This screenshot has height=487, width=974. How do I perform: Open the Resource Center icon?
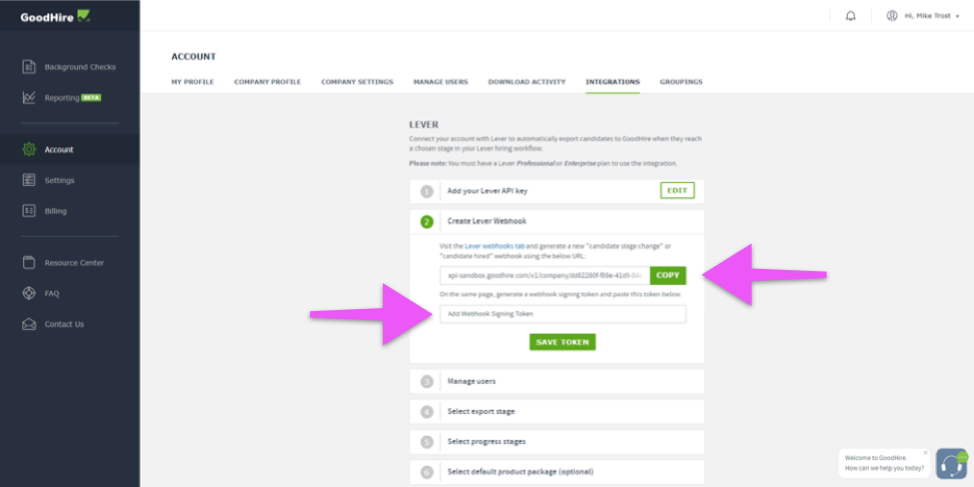(x=29, y=262)
